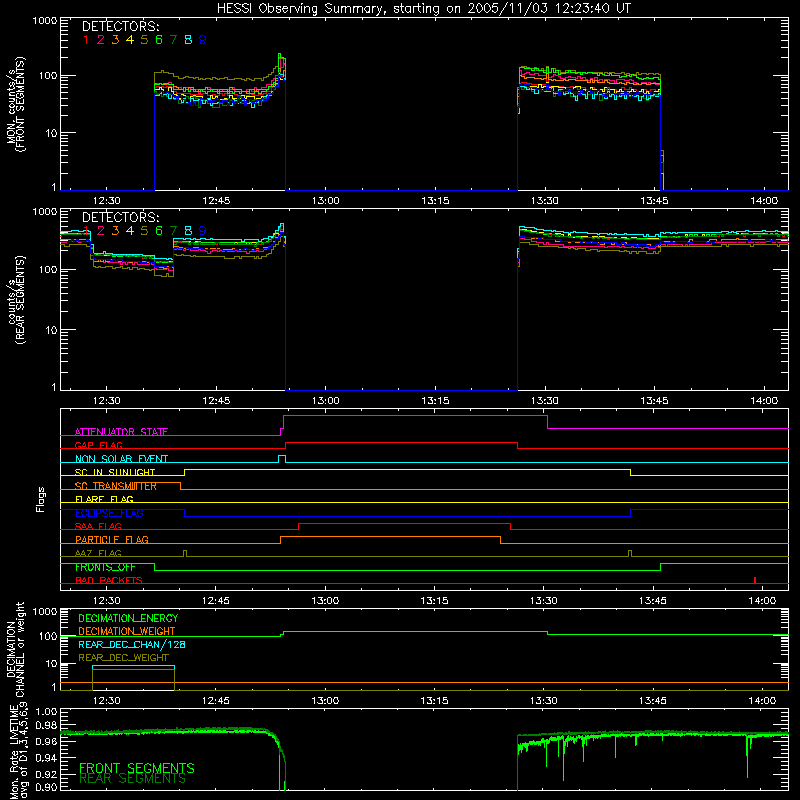Click the red BAD_PACKETS spike marker near 14:00
This screenshot has height=800, width=800.
(x=755, y=580)
